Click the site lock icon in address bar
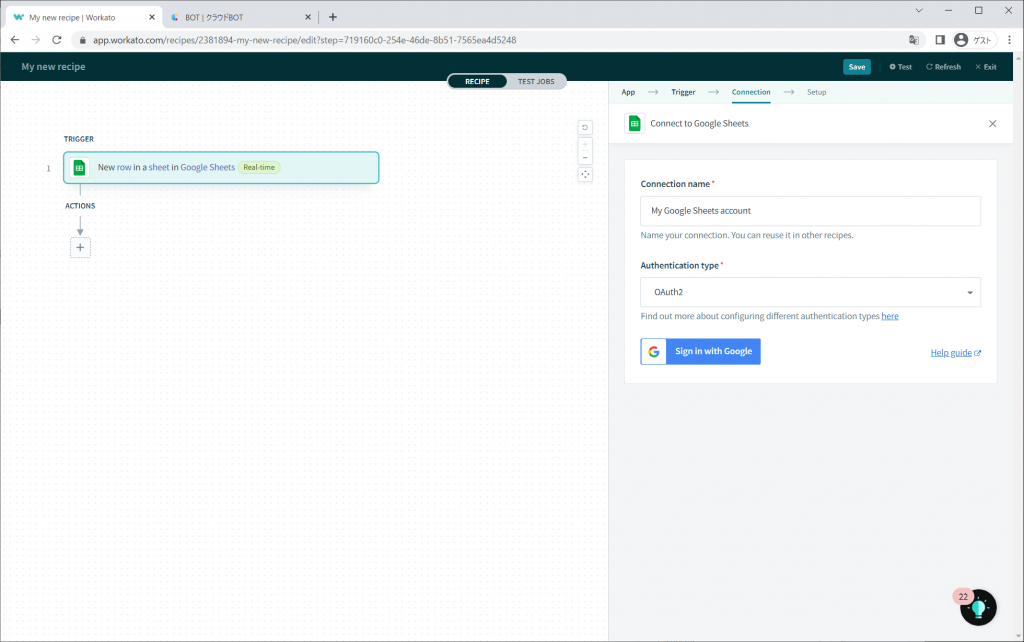Image resolution: width=1024 pixels, height=642 pixels. [82, 40]
